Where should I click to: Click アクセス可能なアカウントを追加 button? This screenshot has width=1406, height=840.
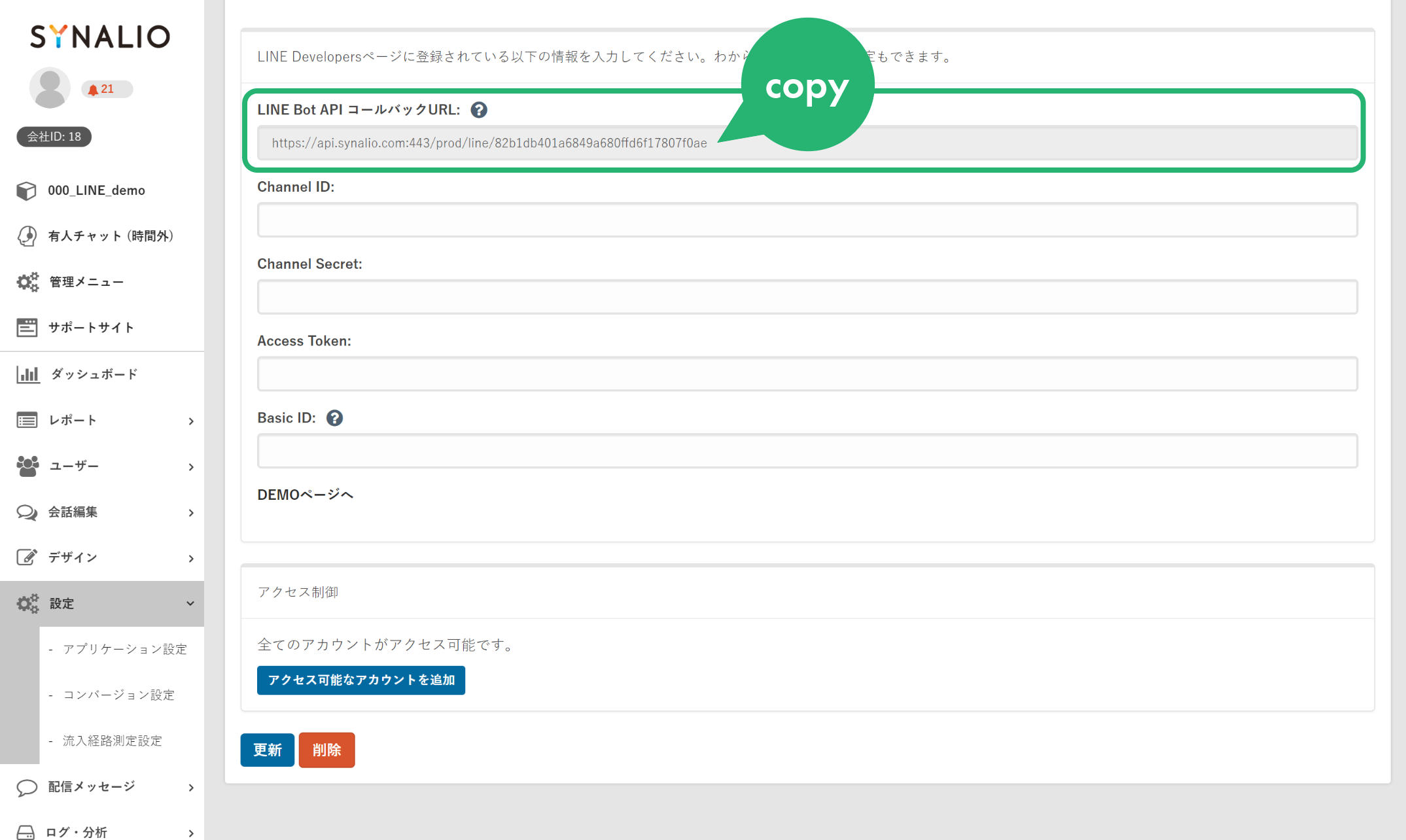360,680
